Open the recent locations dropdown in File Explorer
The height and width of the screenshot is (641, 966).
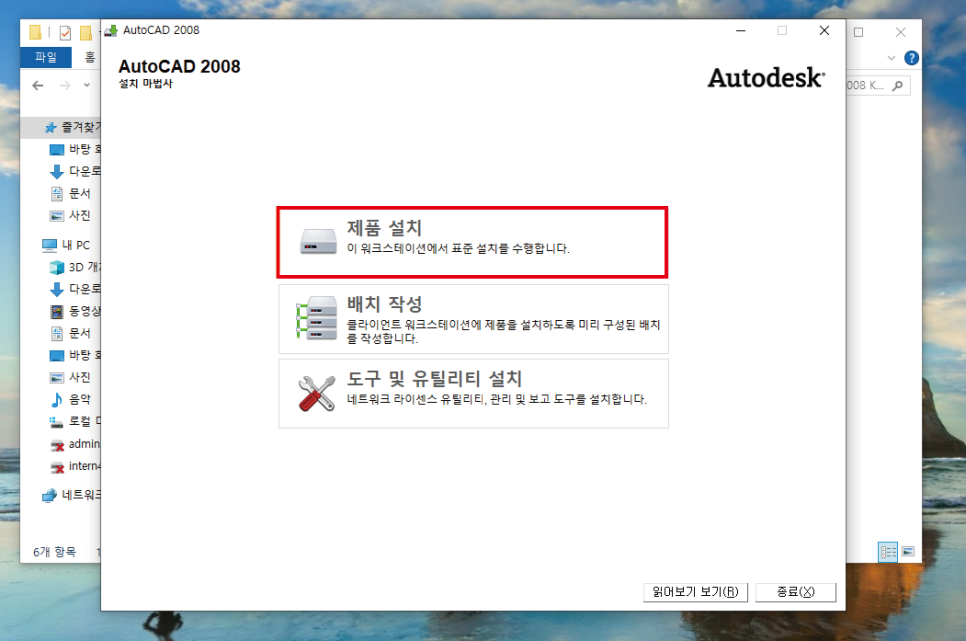[87, 85]
